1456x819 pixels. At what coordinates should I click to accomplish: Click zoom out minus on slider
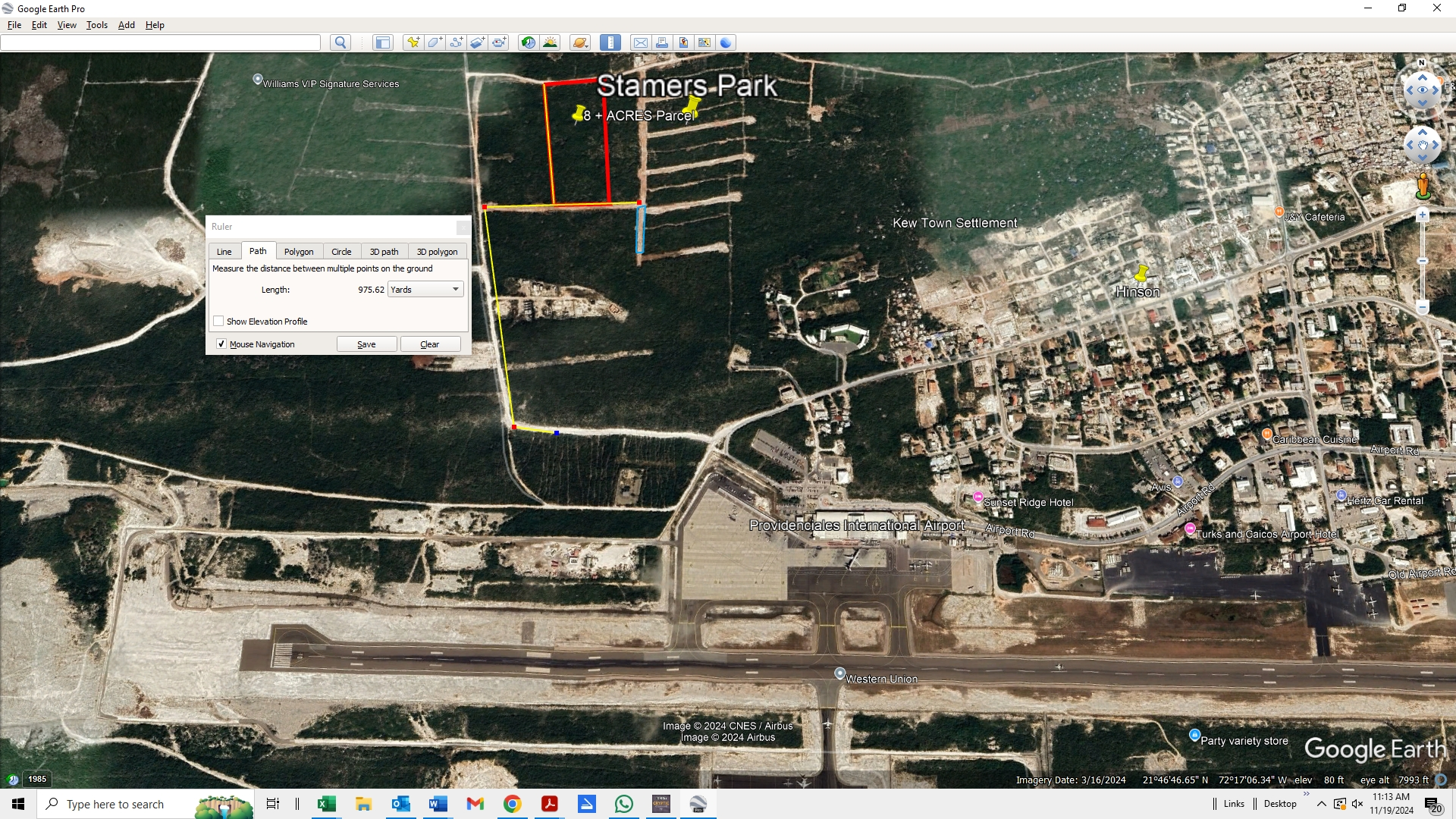pyautogui.click(x=1423, y=307)
